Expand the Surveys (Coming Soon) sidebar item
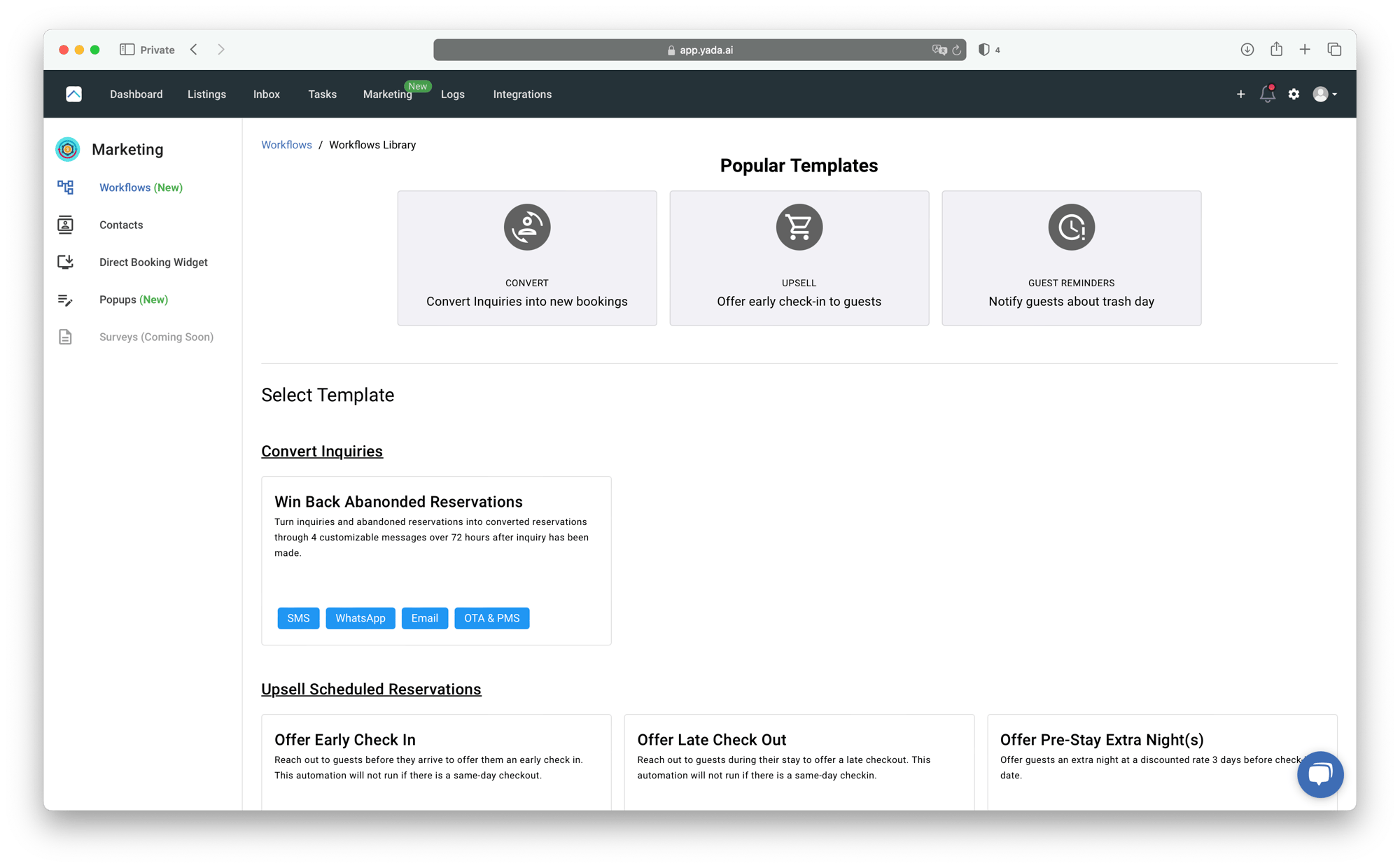The image size is (1400, 868). coord(155,337)
